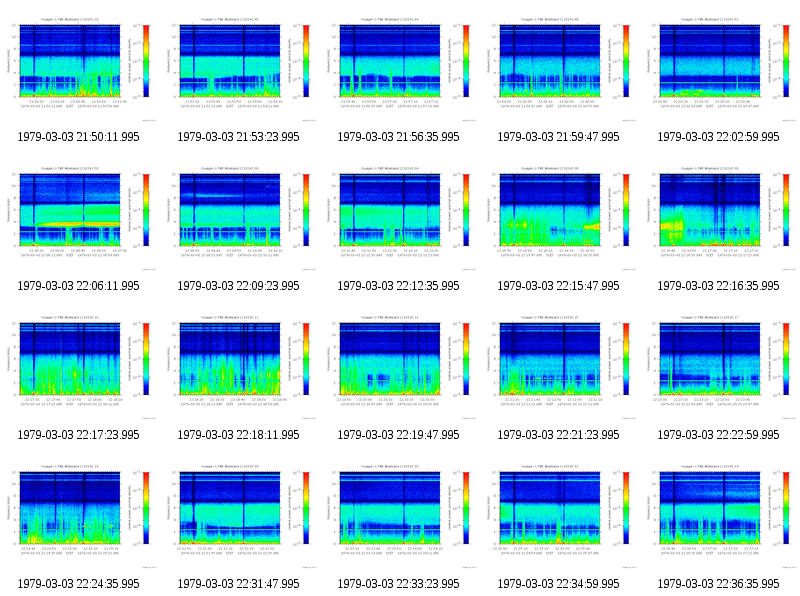This screenshot has height=596, width=800.
Task: Open the spectrogram thumbnail for 22:12:35.995
Action: 398,218
